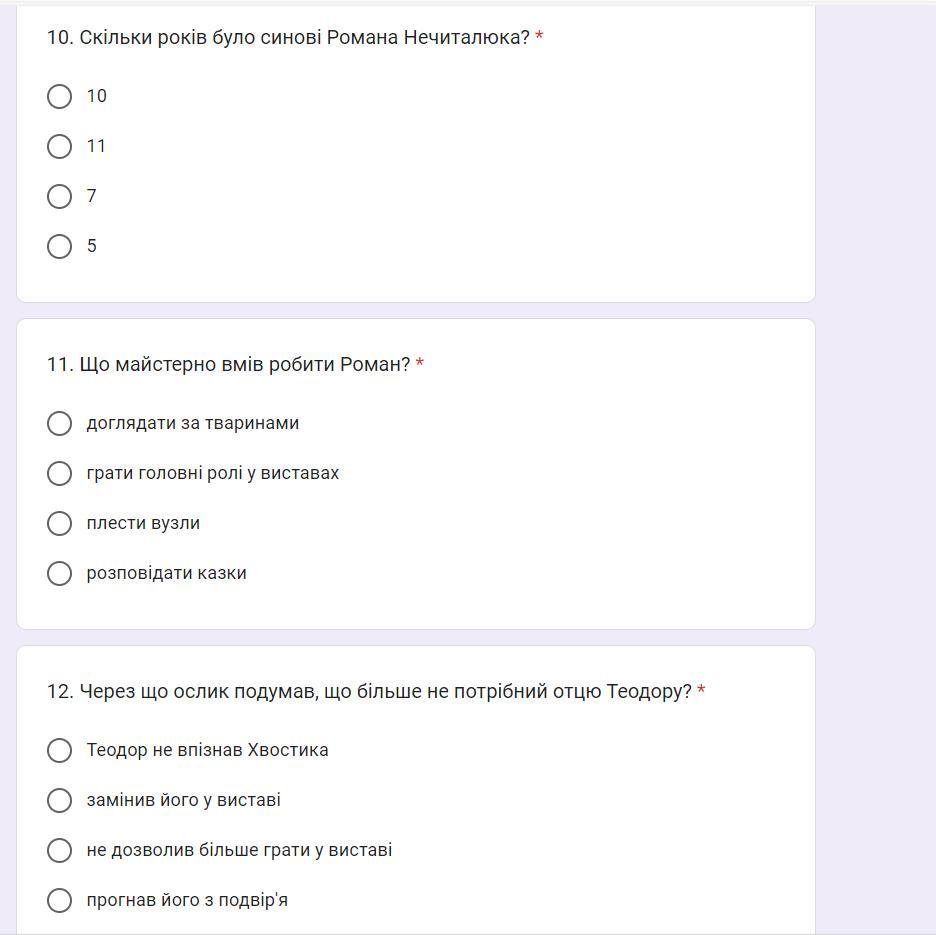This screenshot has width=936, height=935.
Task: Mark radio 'прогнав його з подвір'я'
Action: click(x=59, y=900)
